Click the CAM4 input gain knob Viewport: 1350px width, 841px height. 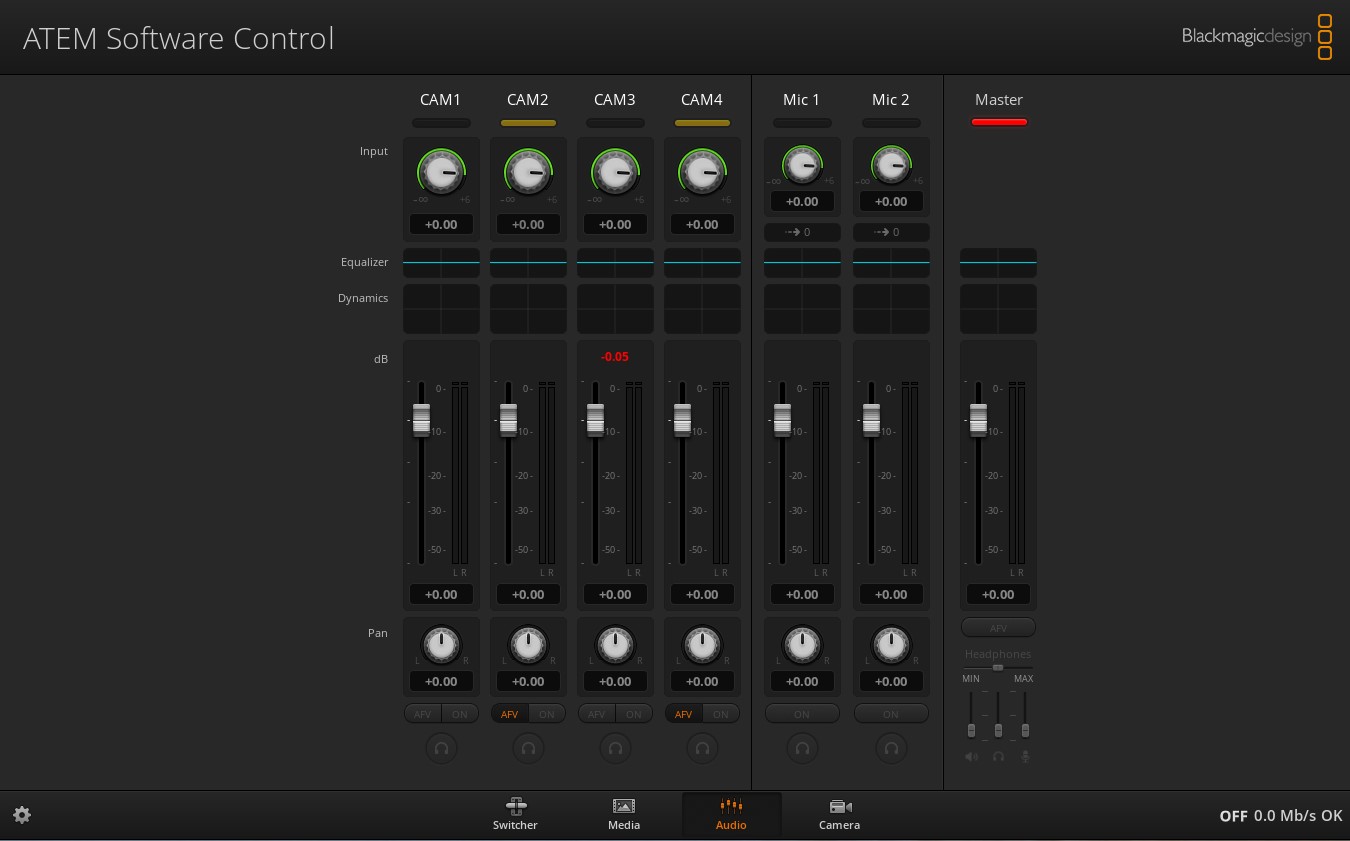point(702,172)
